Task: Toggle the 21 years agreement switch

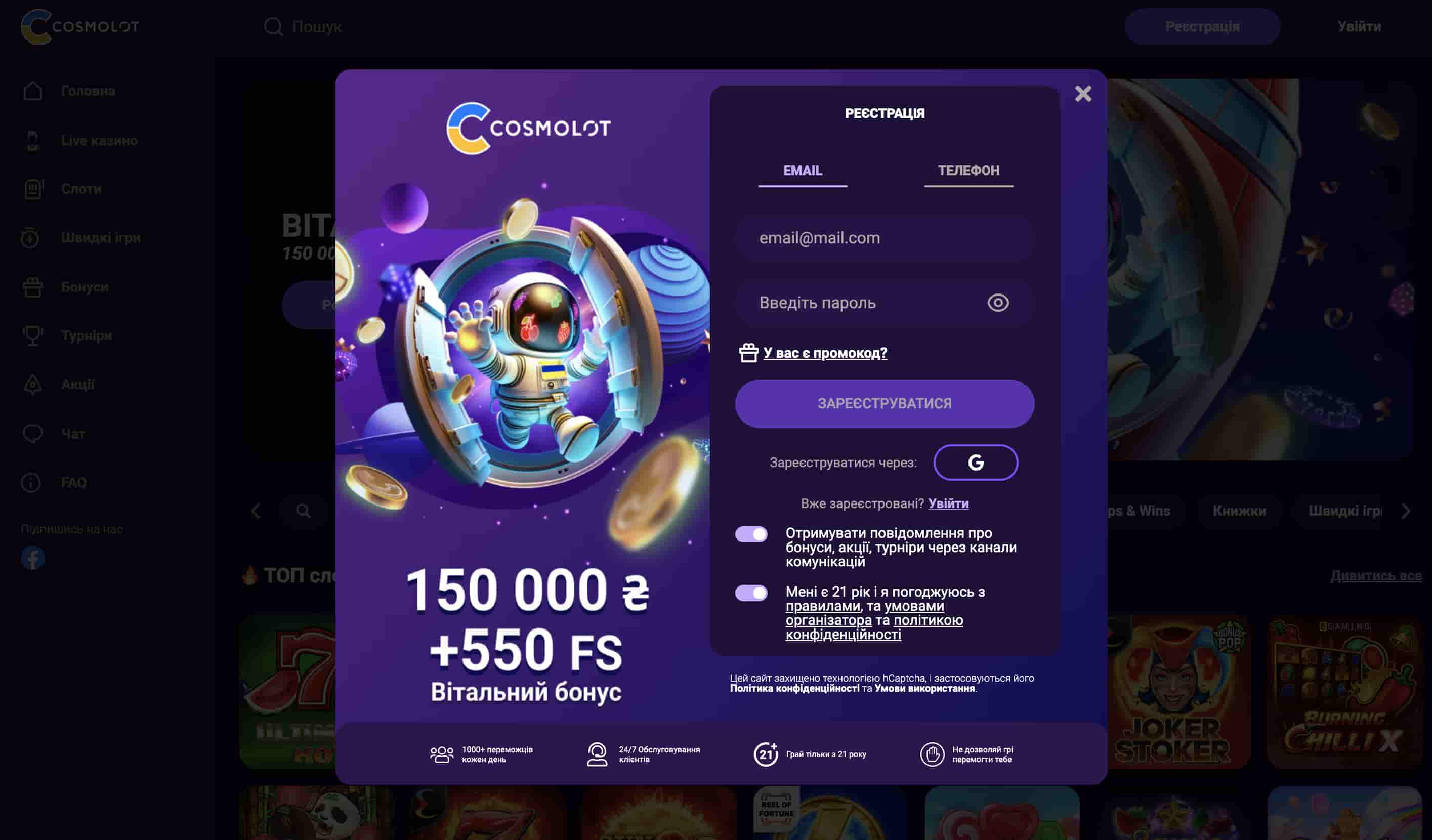Action: (751, 593)
